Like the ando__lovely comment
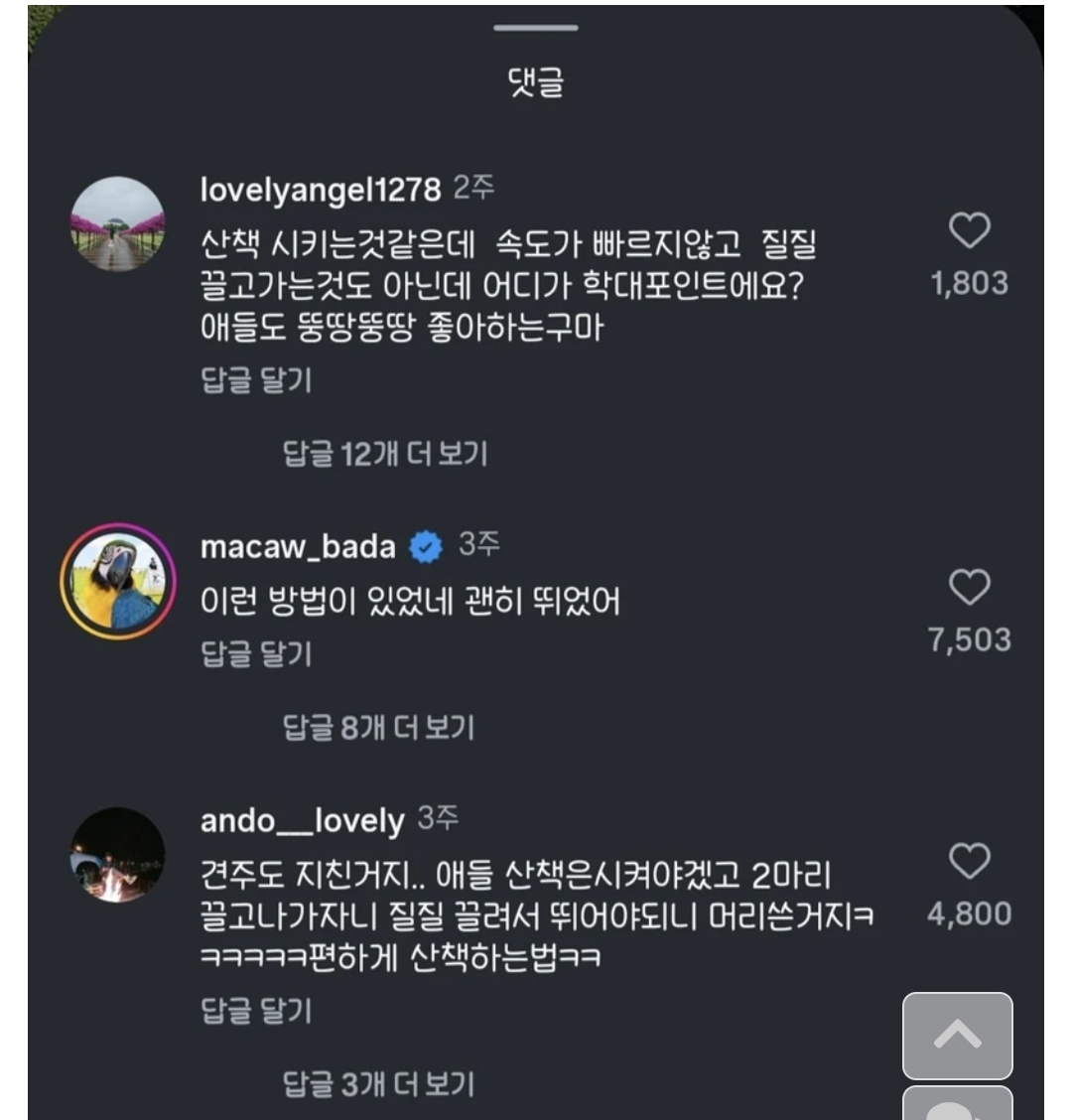The width and height of the screenshot is (1072, 1120). point(969,861)
